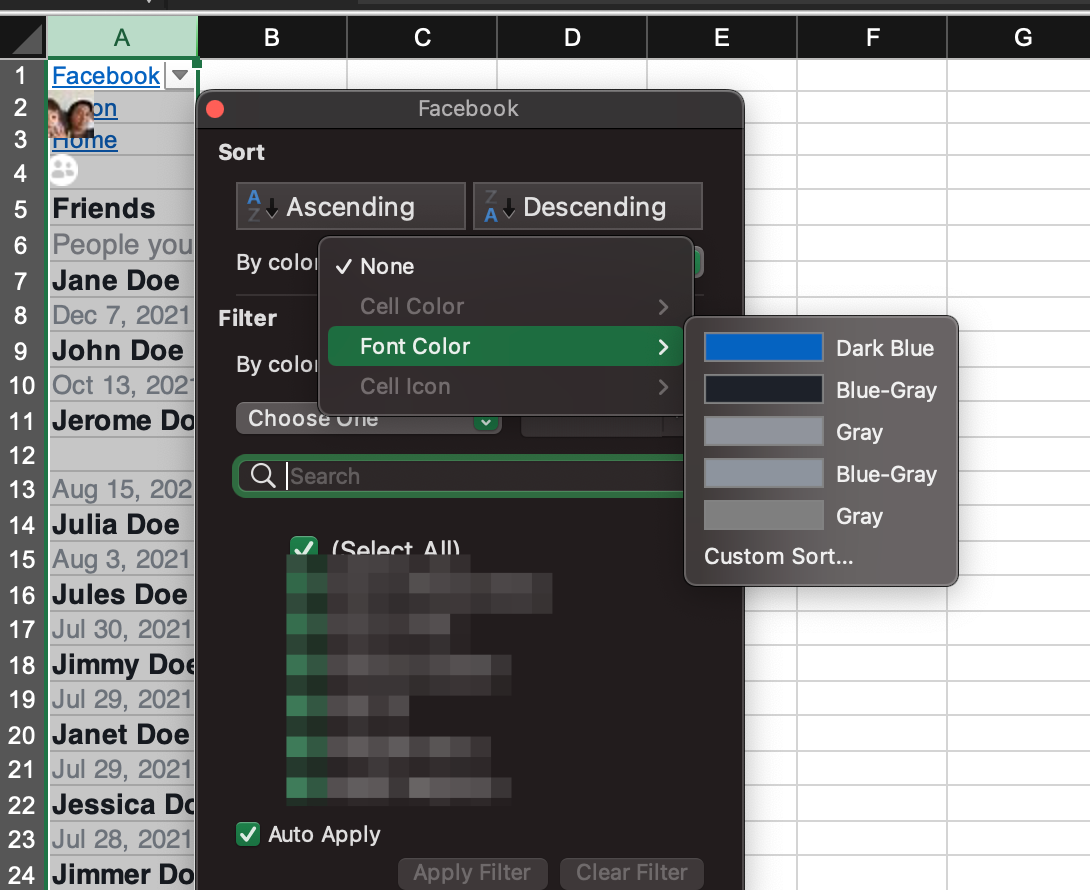The image size is (1090, 890).
Task: Click the Jules Doe cell
Action: [x=122, y=594]
